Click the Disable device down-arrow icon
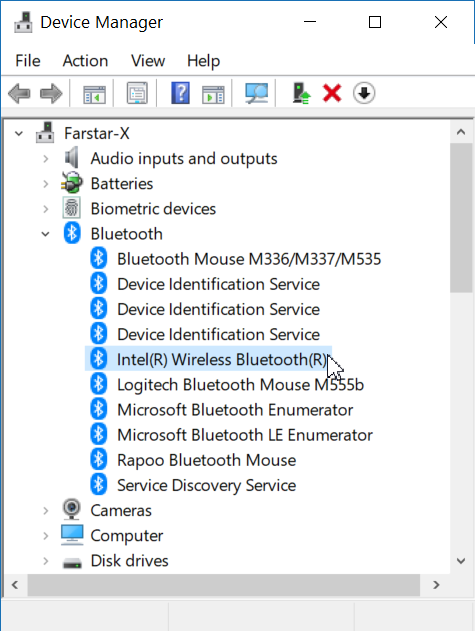Image resolution: width=475 pixels, height=631 pixels. 364,93
